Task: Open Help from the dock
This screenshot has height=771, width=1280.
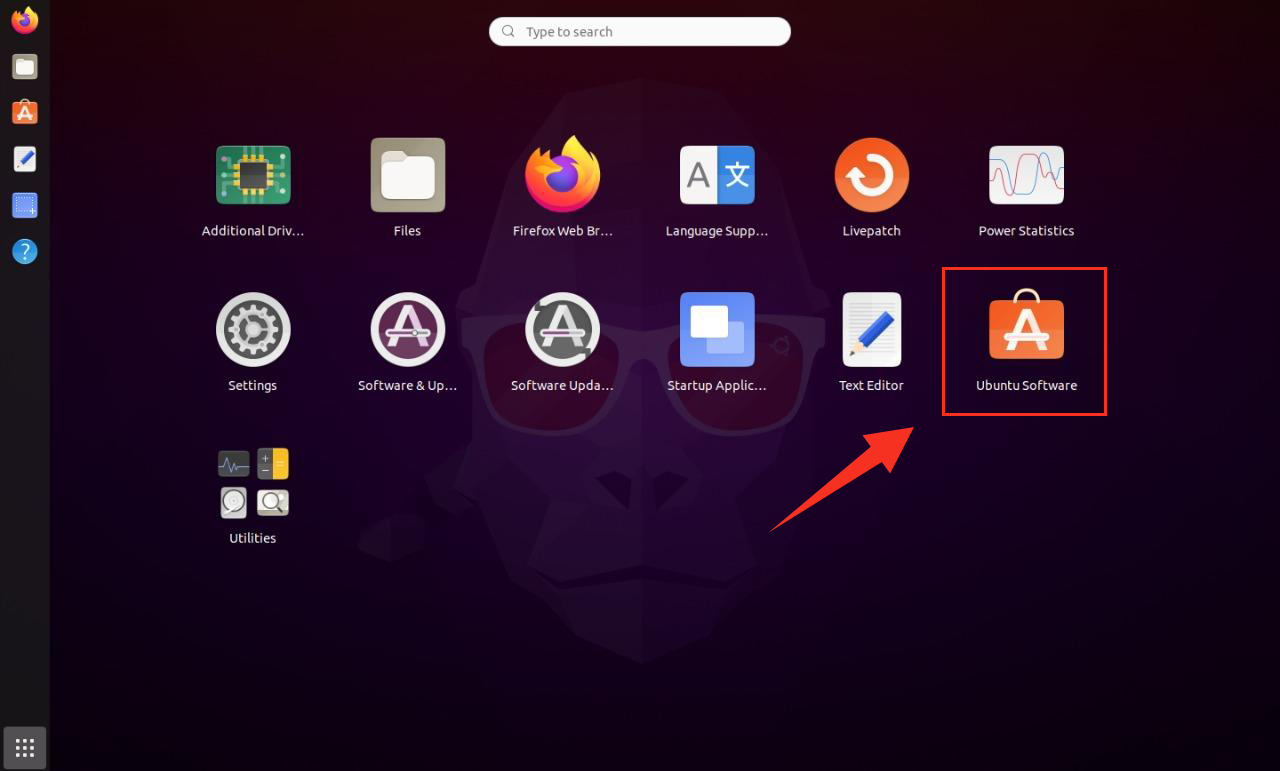Action: point(25,251)
